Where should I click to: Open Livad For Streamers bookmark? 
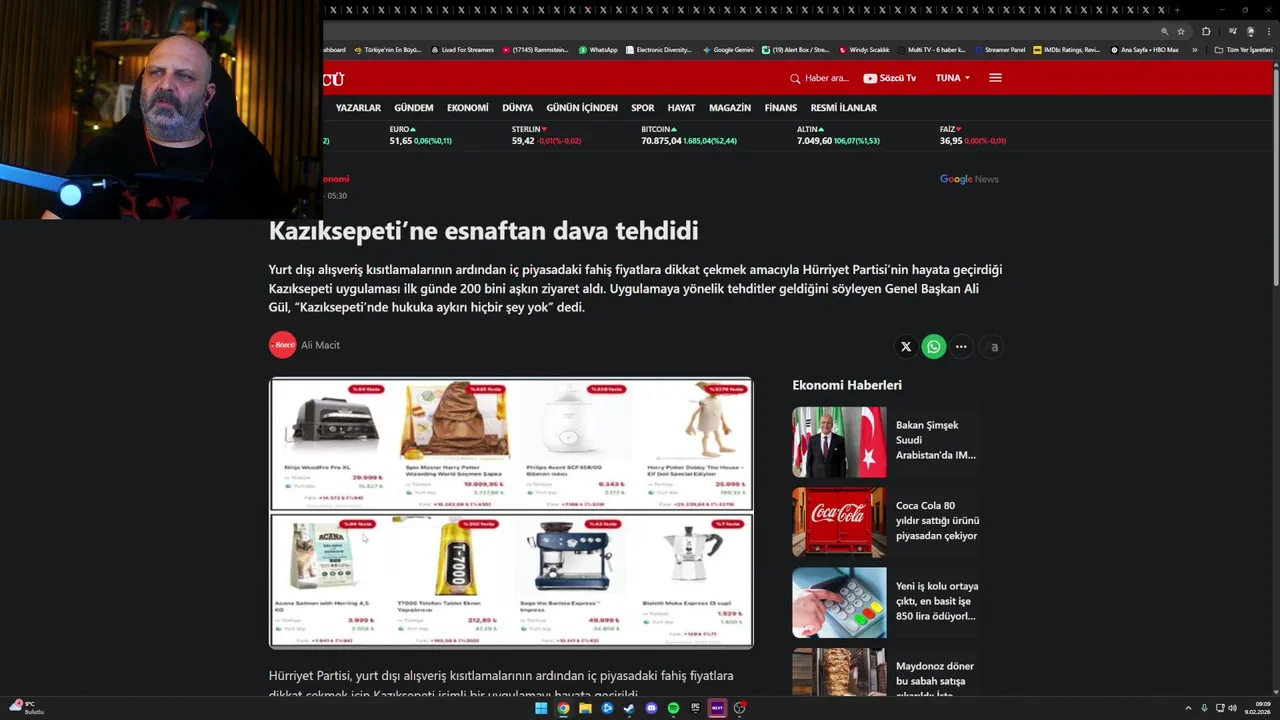(x=462, y=50)
